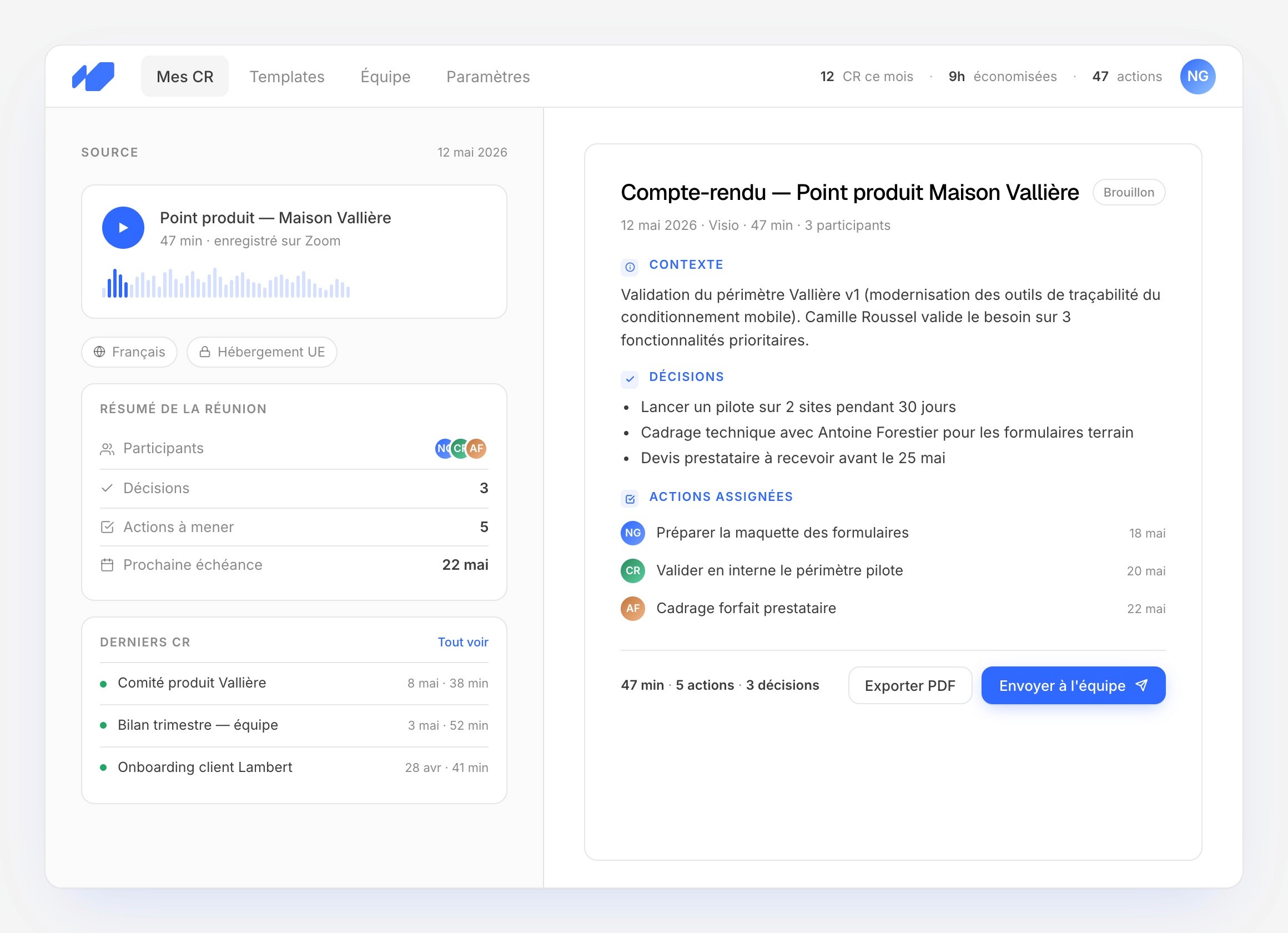1288x933 pixels.
Task: Click the calendar icon beside Prochaine échéance
Action: tap(107, 565)
